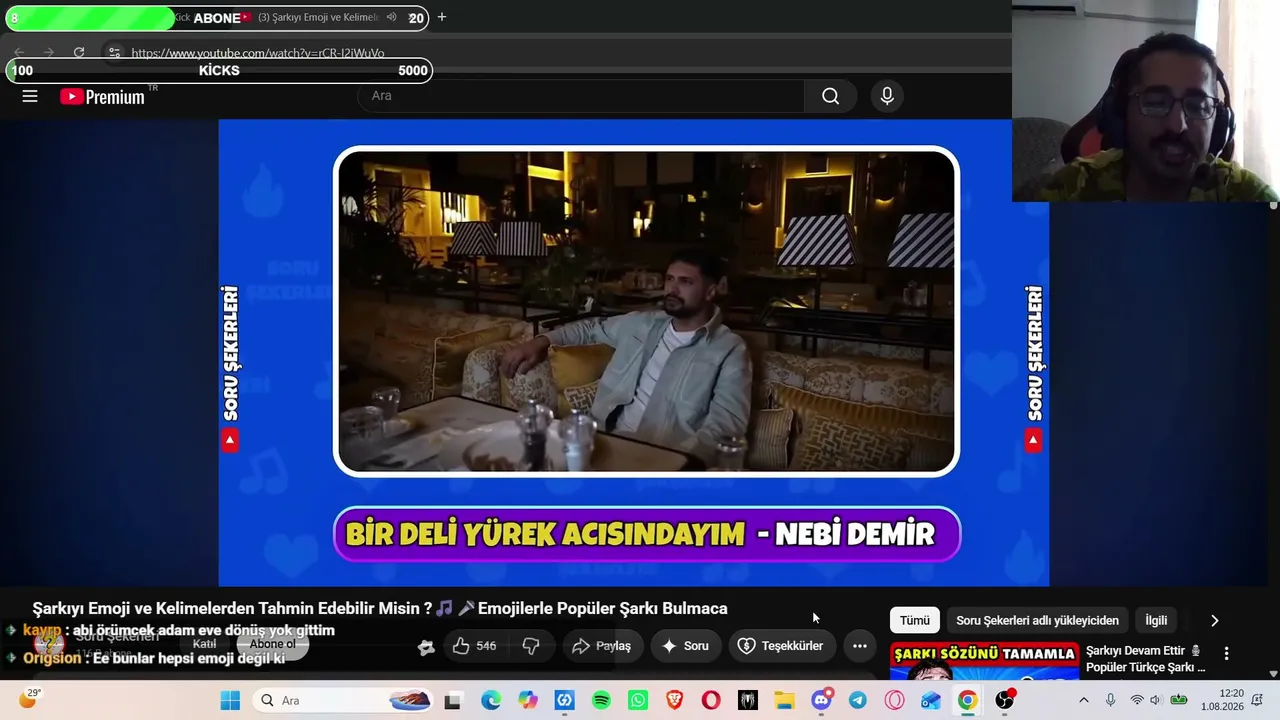The image size is (1280, 720).
Task: Click the video player showing Nebi Demir
Action: pos(634,352)
